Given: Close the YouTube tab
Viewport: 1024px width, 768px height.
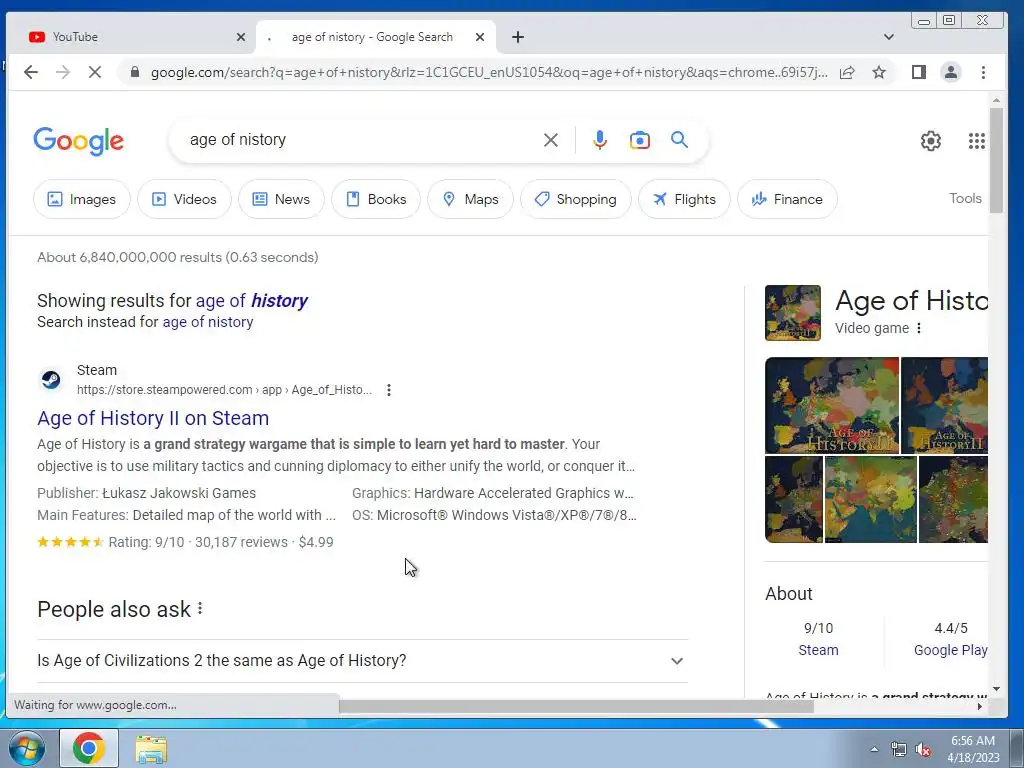Looking at the screenshot, I should click(x=241, y=37).
